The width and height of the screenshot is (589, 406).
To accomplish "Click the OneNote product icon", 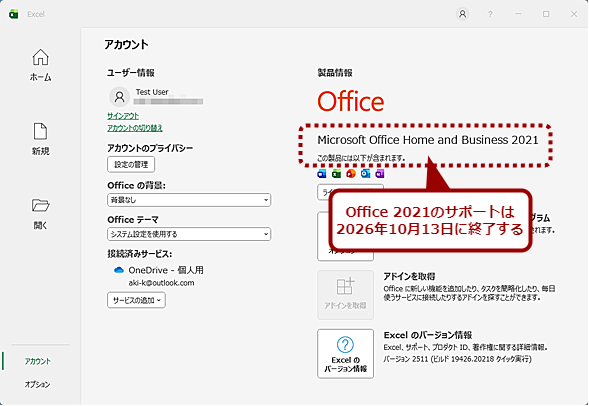I will (380, 174).
